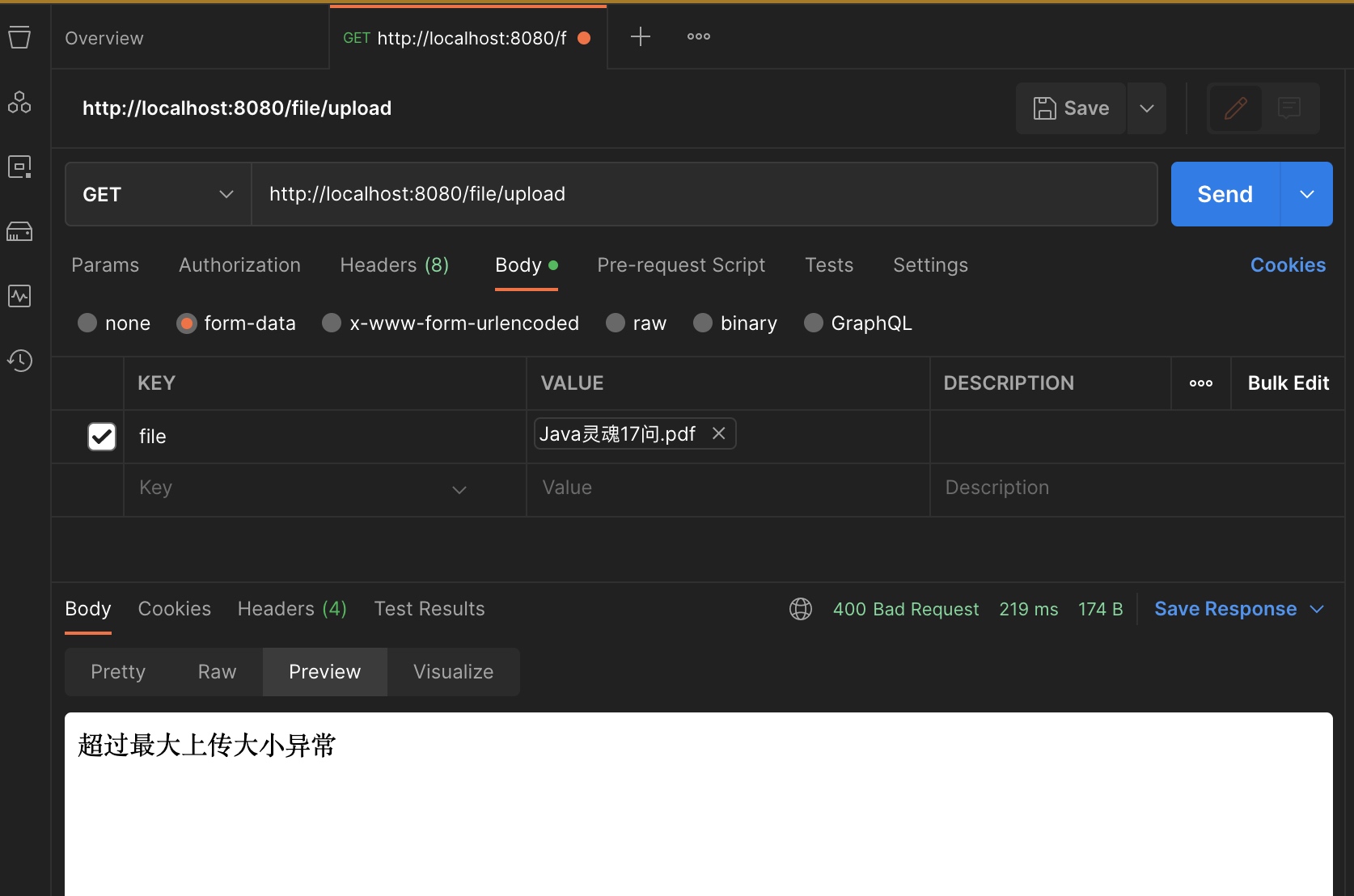Open the Monitors sidebar icon
The height and width of the screenshot is (896, 1354).
tap(19, 296)
